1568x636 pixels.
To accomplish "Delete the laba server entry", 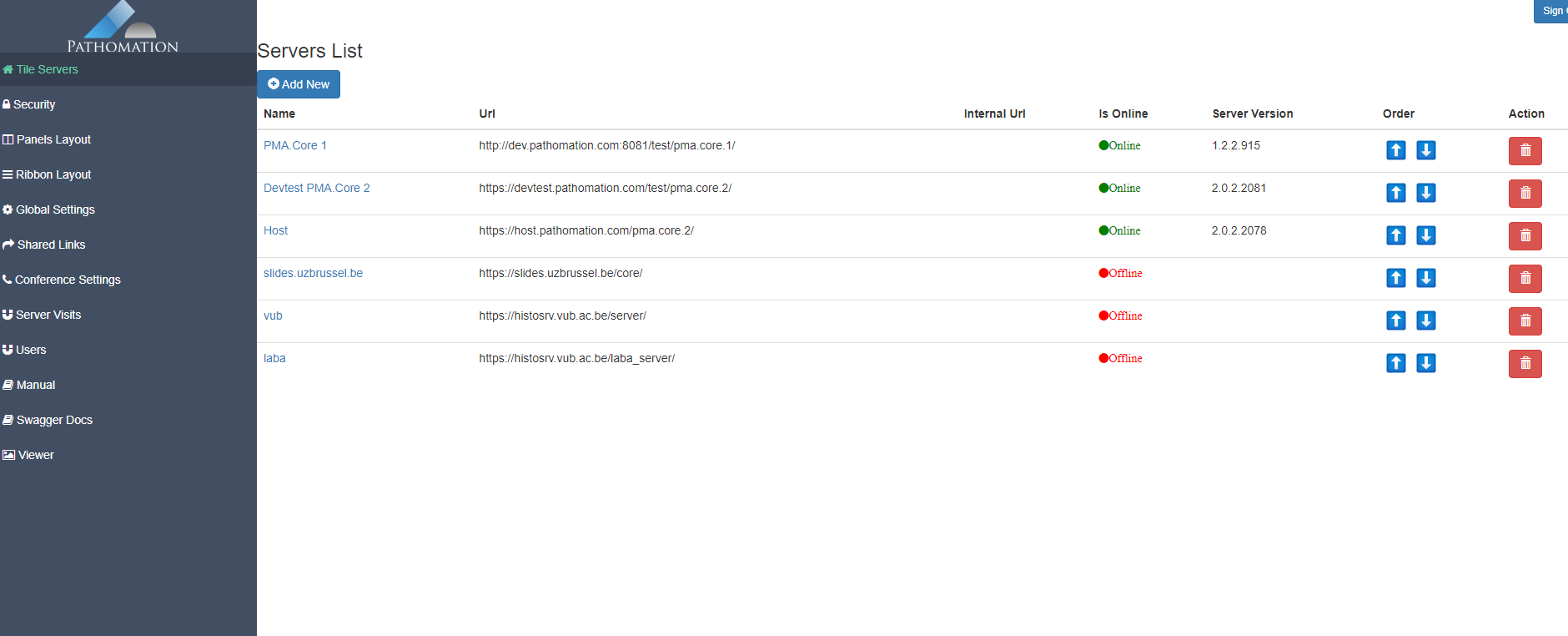I will pyautogui.click(x=1525, y=363).
